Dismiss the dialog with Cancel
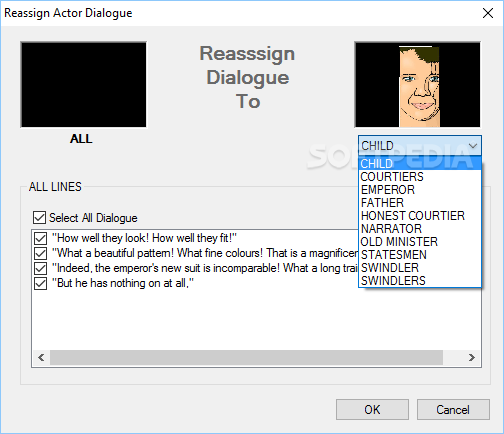 tap(453, 409)
